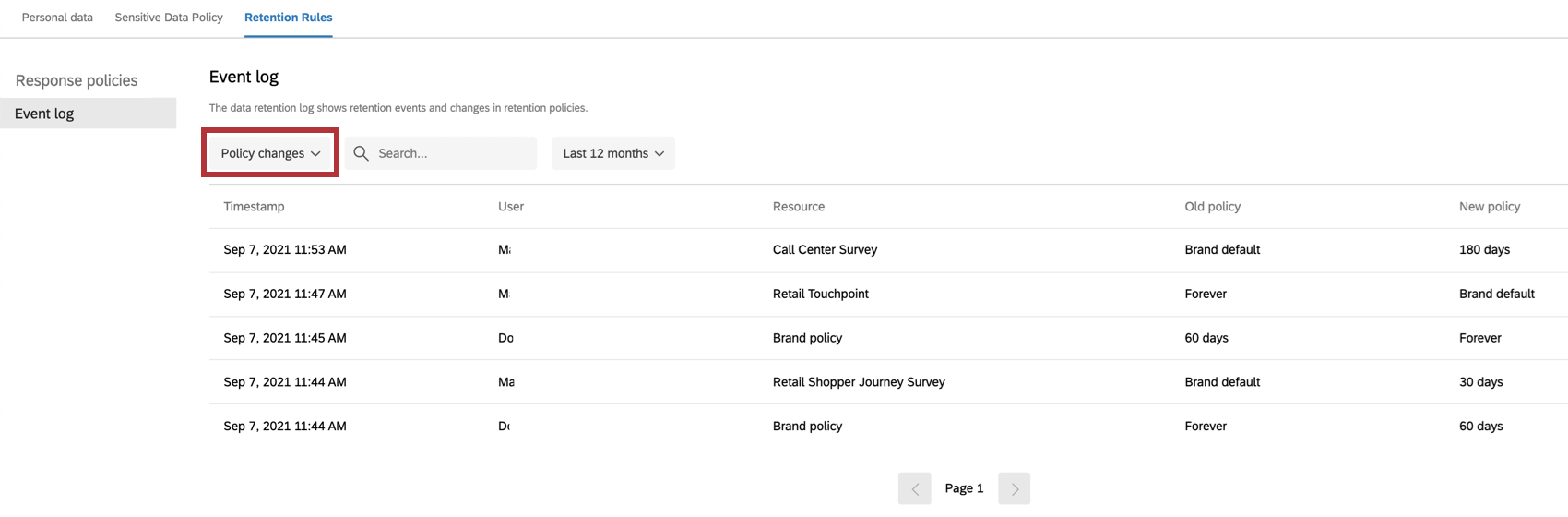Click the Resource column header

click(799, 207)
